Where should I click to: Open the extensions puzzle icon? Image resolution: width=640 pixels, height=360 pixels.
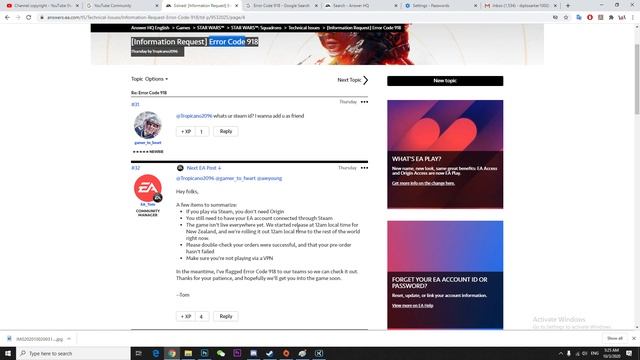coord(611,18)
